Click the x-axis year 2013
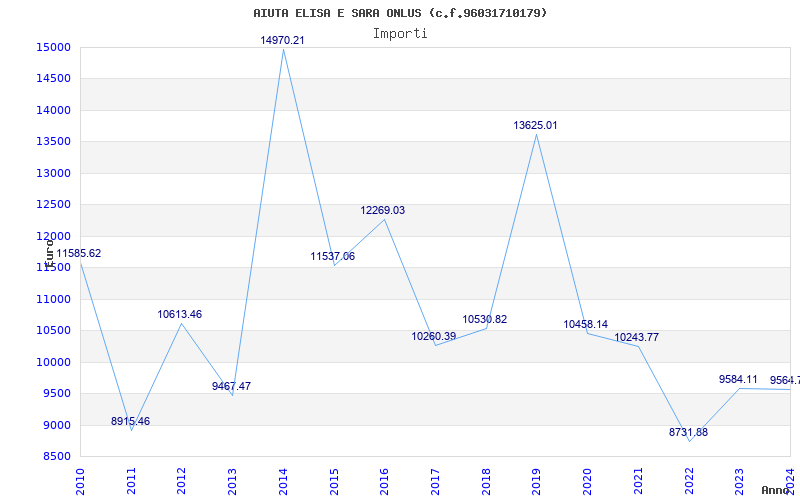This screenshot has height=500, width=800. [232, 481]
